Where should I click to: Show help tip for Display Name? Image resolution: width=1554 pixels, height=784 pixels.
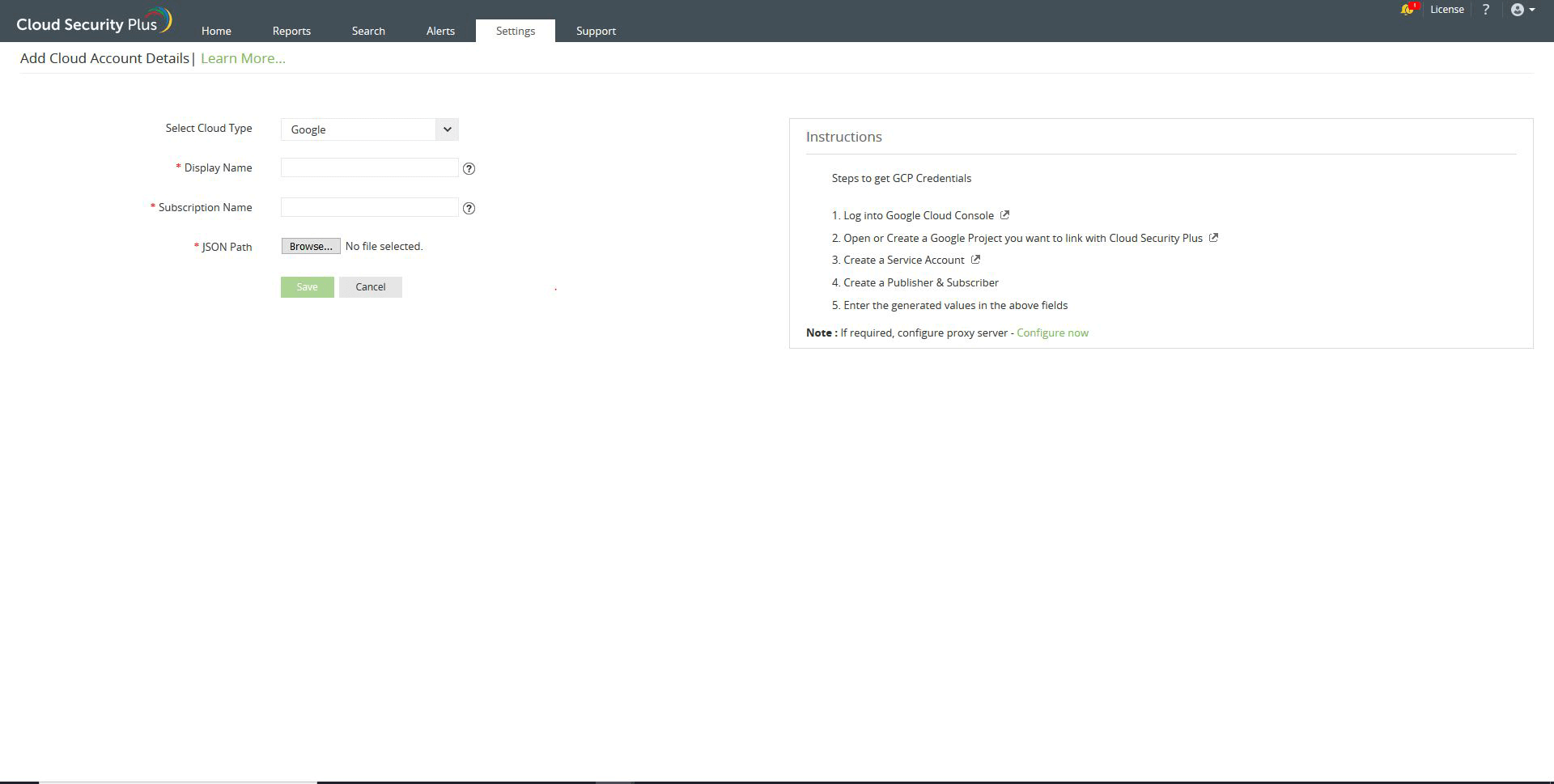tap(469, 168)
